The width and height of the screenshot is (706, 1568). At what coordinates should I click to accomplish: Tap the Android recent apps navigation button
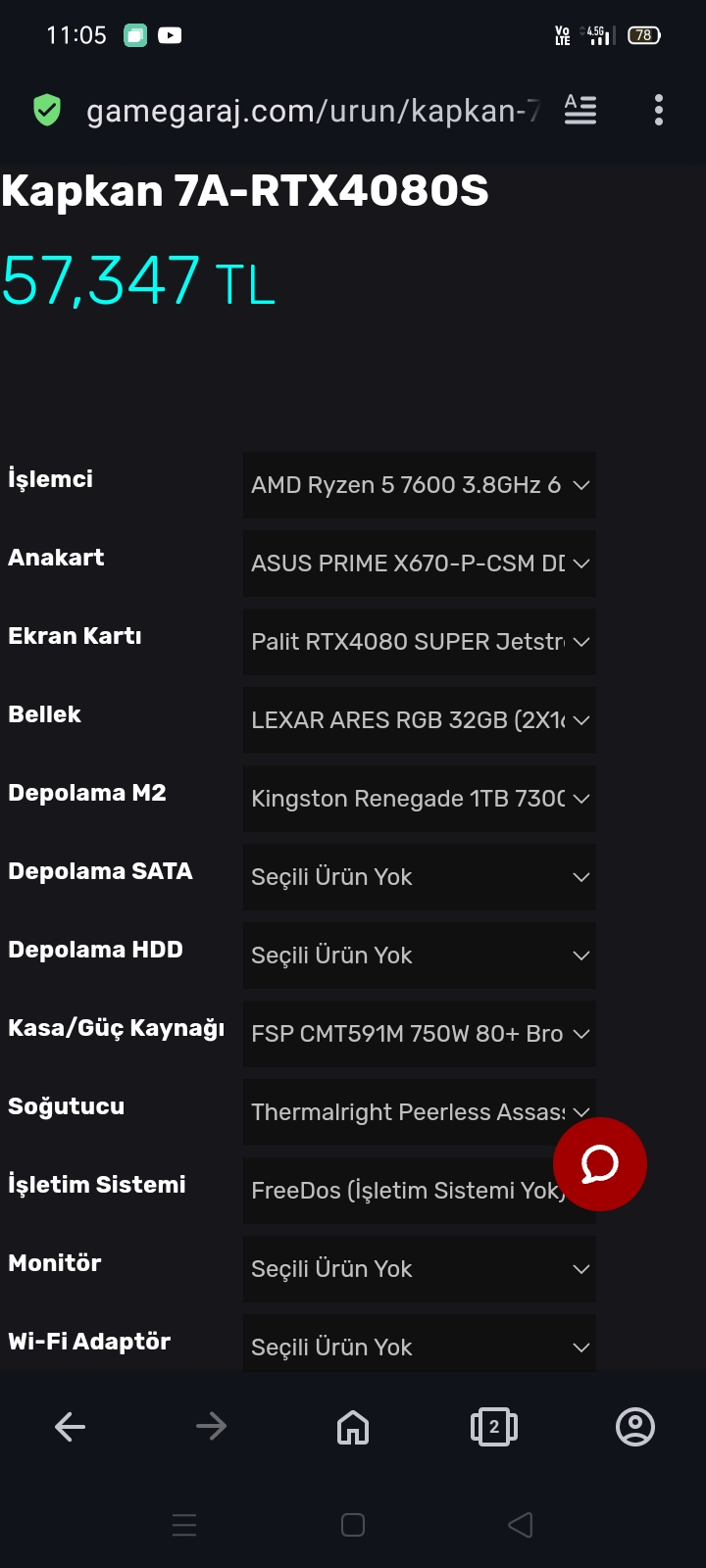click(x=184, y=1525)
